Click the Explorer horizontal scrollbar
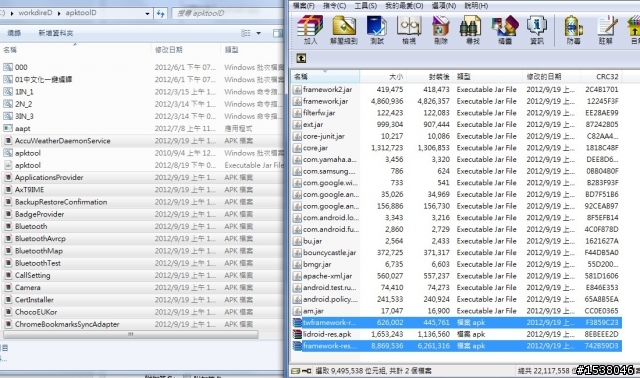The width and height of the screenshot is (640, 378). [131, 334]
